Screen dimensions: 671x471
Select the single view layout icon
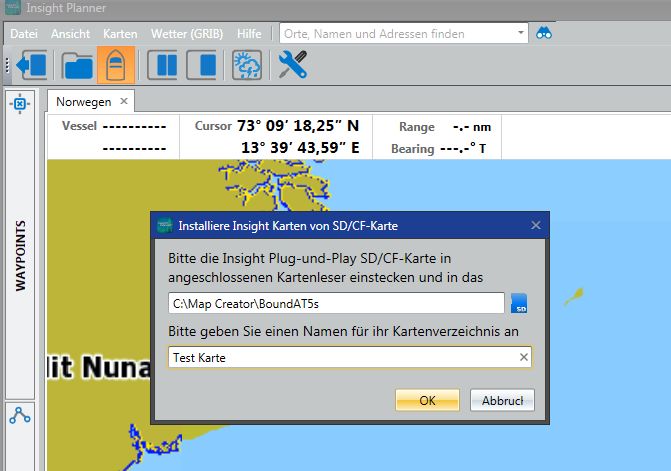coord(202,66)
